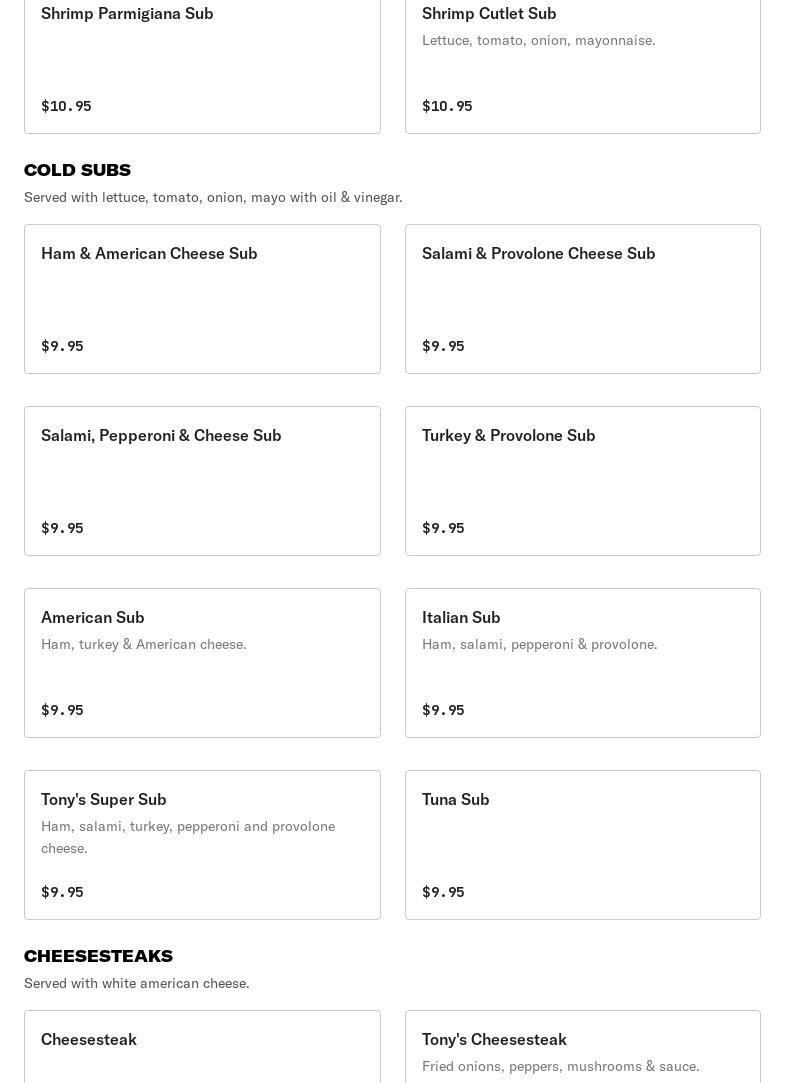Pick the Turkey & Provolone Sub
The height and width of the screenshot is (1083, 785).
click(582, 480)
